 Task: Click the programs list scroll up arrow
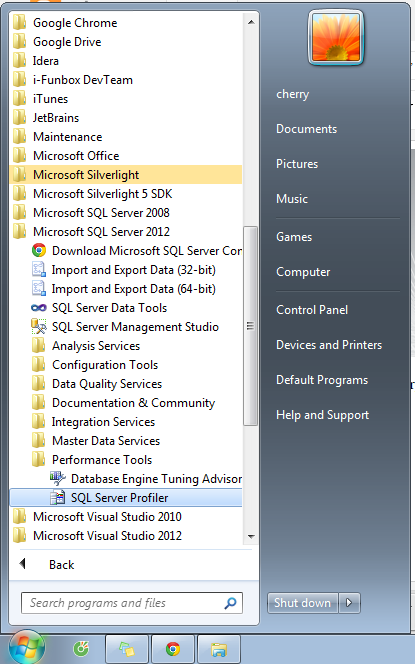[x=251, y=22]
